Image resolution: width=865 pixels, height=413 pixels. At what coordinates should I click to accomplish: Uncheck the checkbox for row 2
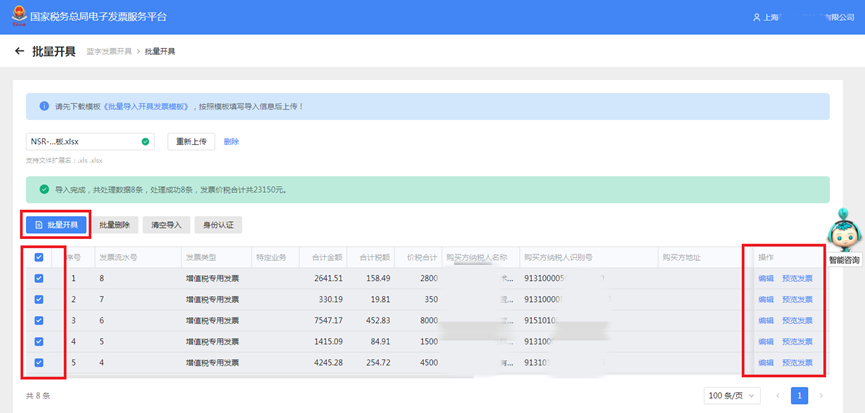(x=39, y=299)
